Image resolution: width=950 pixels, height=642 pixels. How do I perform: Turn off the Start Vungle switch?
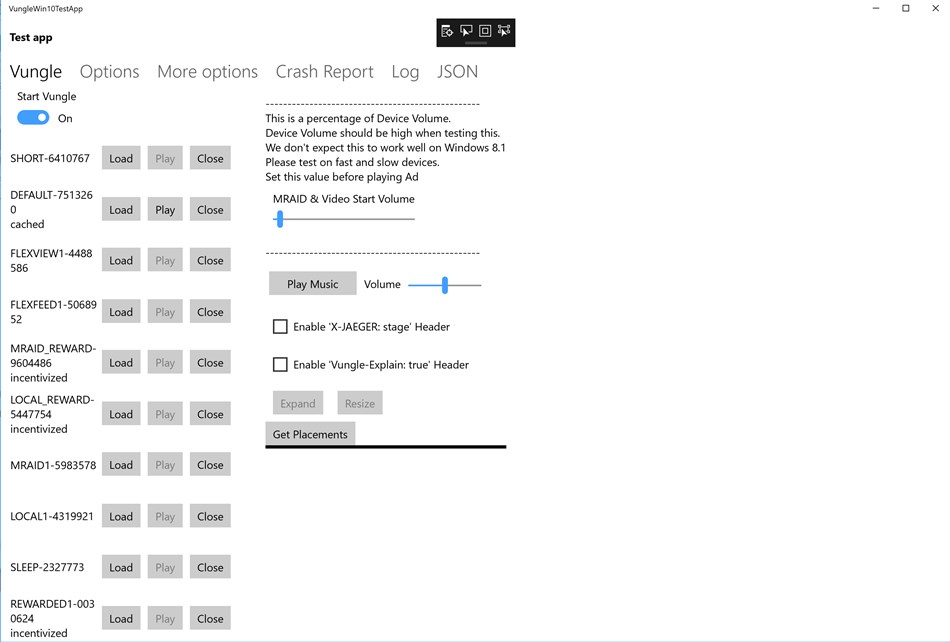click(33, 117)
